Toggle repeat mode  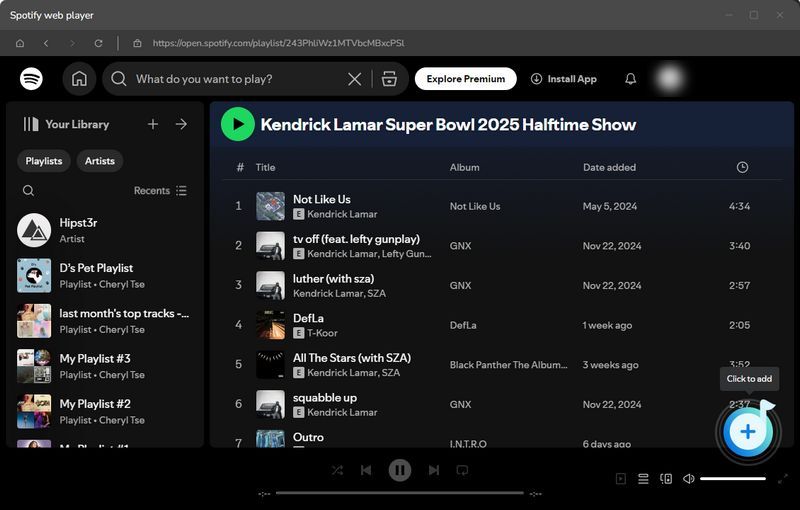click(462, 470)
